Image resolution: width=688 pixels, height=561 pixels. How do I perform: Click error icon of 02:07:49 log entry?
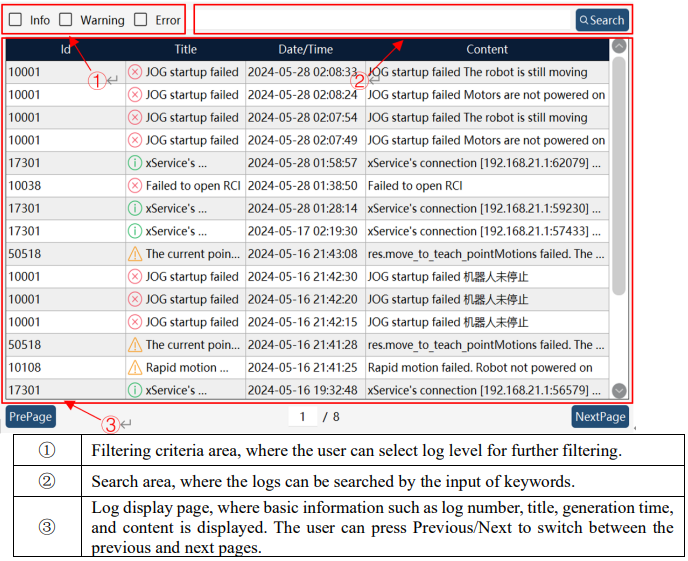135,140
